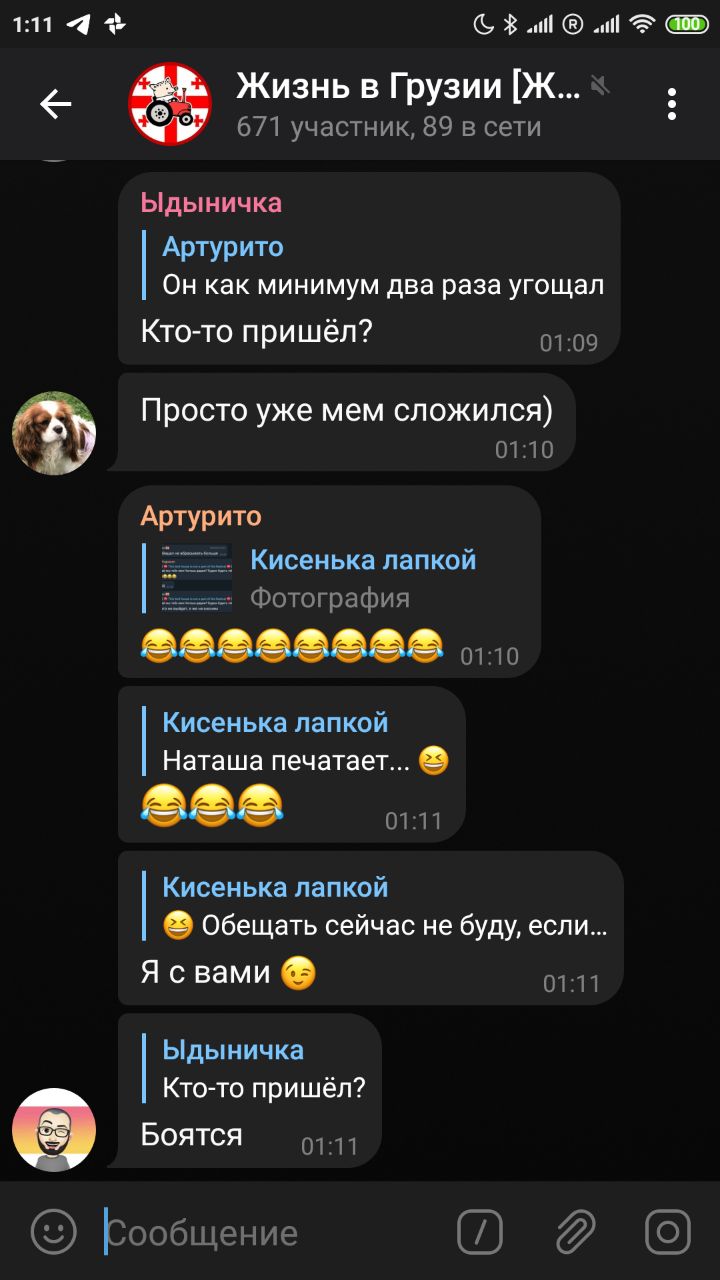Open the group avatar with tractor logo
This screenshot has width=720, height=1280.
click(171, 104)
